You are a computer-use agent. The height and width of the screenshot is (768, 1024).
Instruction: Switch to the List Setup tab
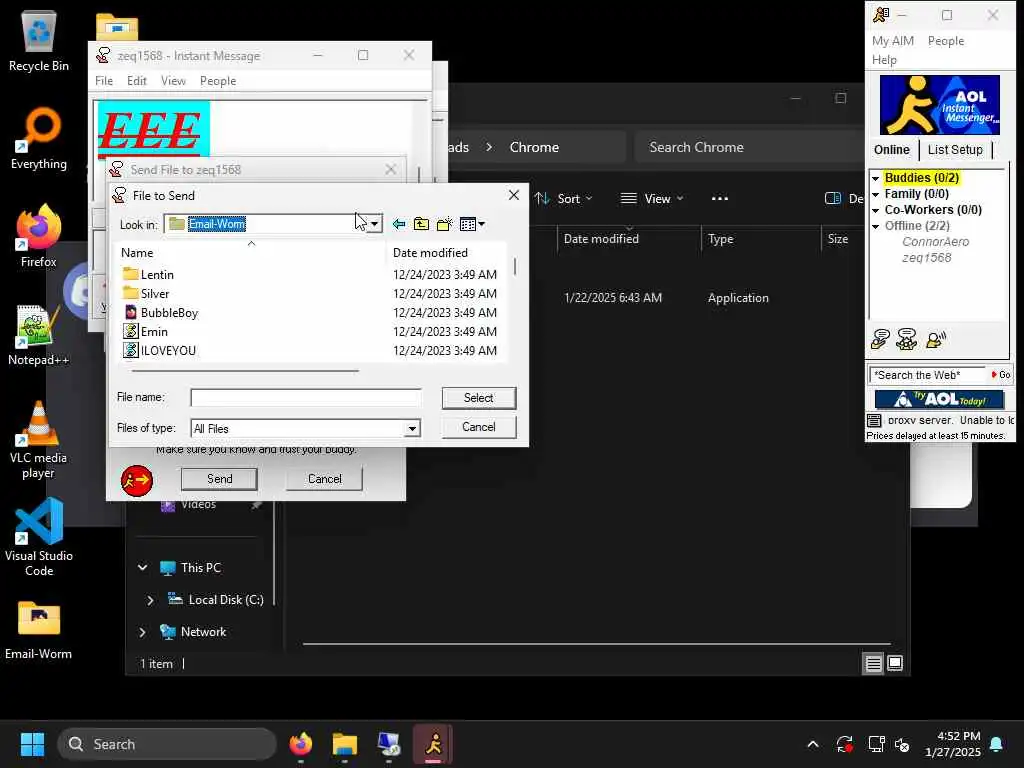[955, 150]
